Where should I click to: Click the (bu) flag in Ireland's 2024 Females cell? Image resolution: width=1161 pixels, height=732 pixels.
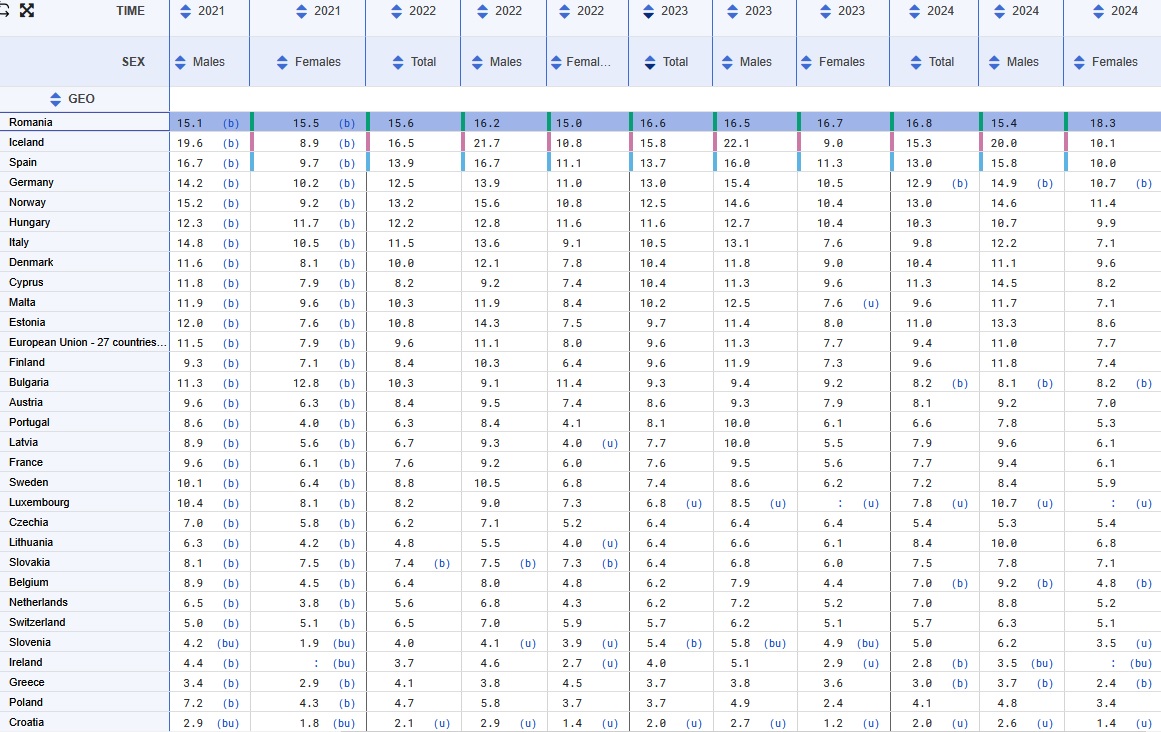[1140, 662]
